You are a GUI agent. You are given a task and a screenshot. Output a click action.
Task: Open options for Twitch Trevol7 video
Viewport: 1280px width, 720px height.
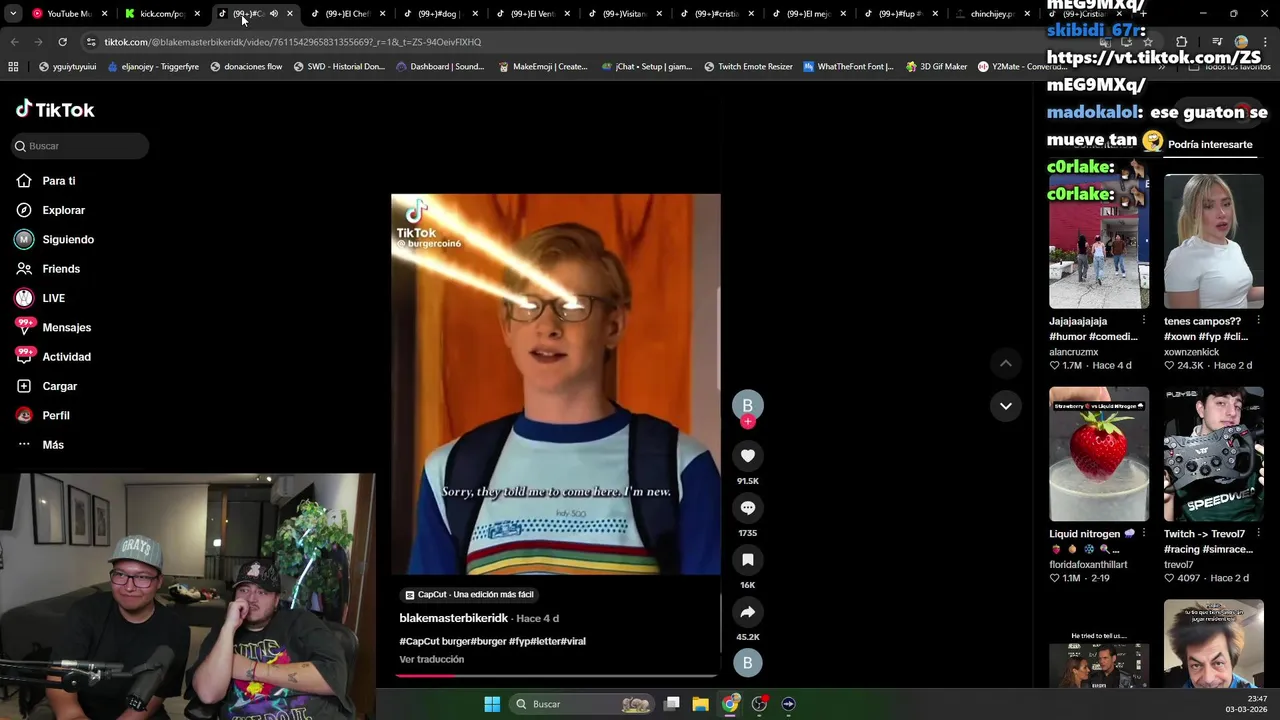[x=1258, y=534]
